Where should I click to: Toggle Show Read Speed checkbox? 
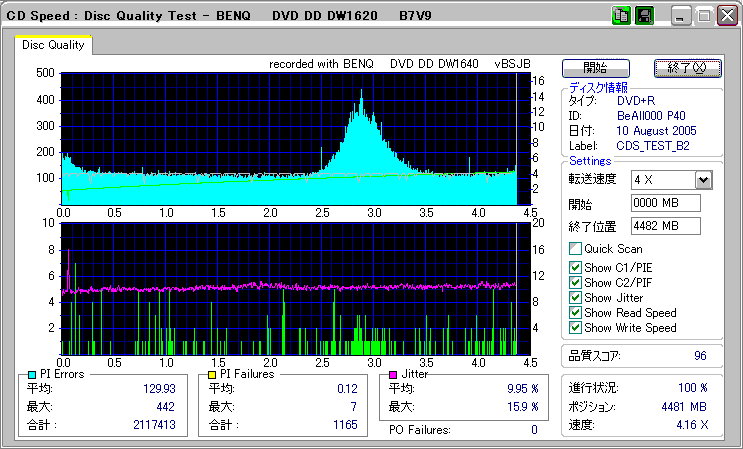[575, 312]
